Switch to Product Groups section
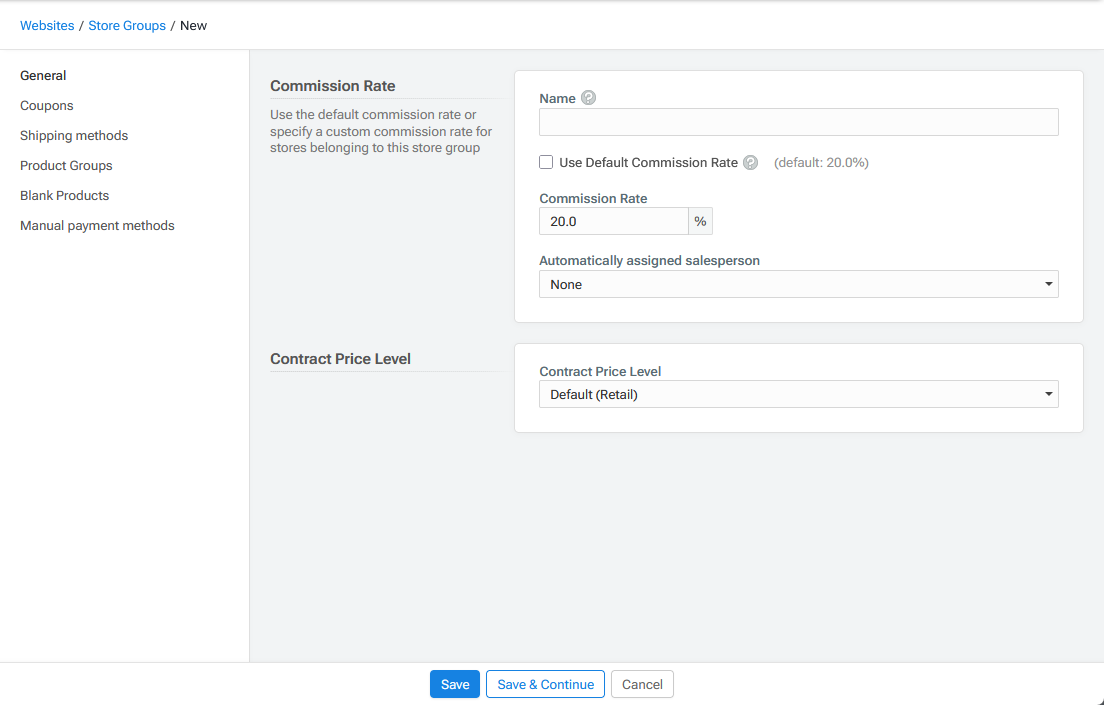Image resolution: width=1104 pixels, height=705 pixels. tap(66, 166)
